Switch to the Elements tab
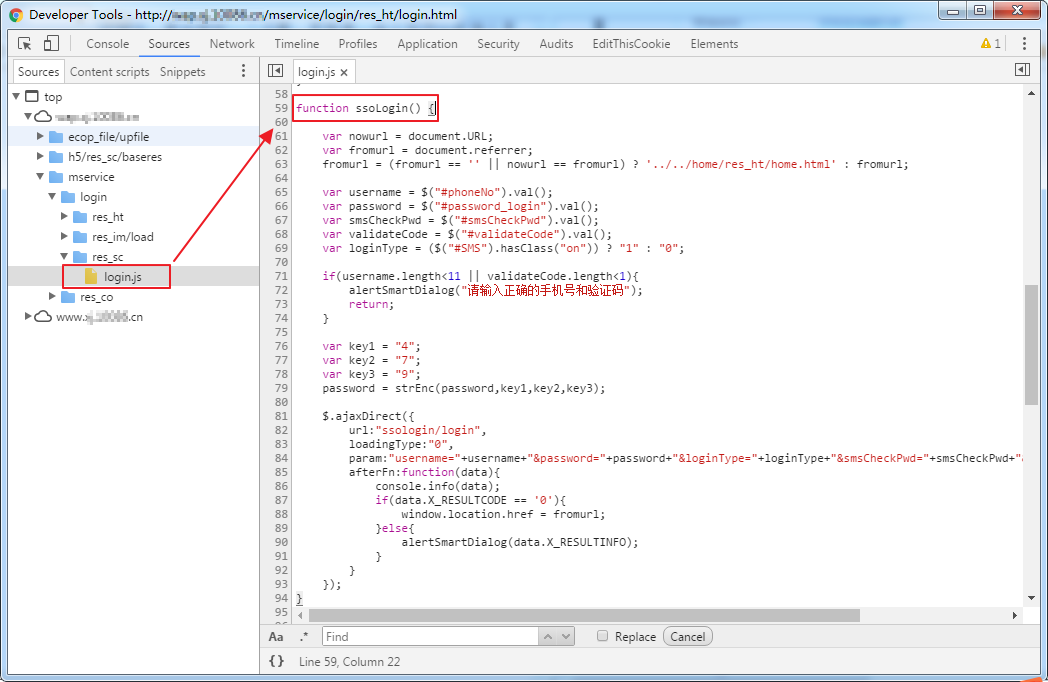1048x682 pixels. click(714, 43)
